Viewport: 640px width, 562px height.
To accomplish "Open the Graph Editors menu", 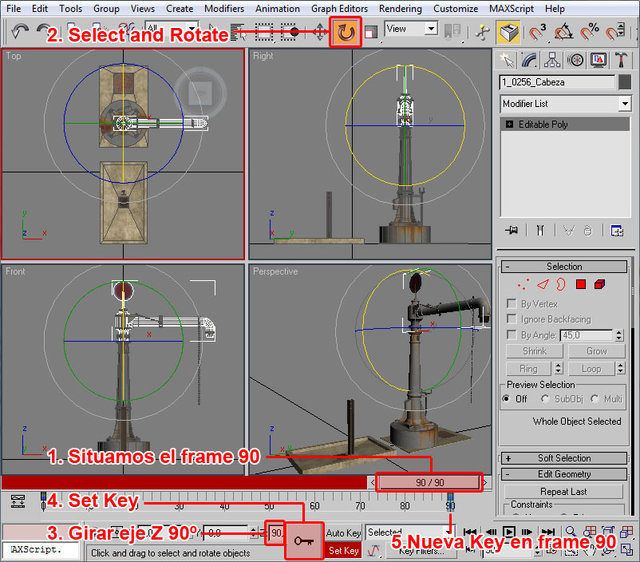I will (338, 8).
